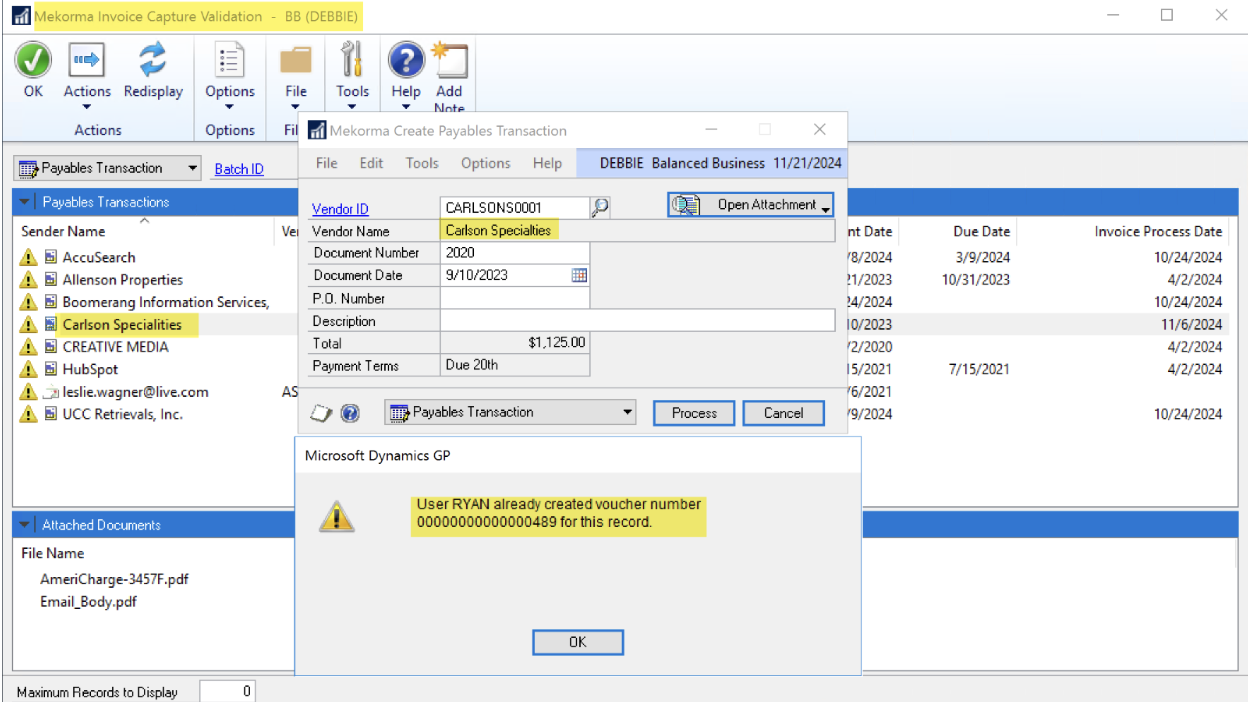Sort by Due Date column header
Screen dimensions: 1248x702
coord(981,231)
